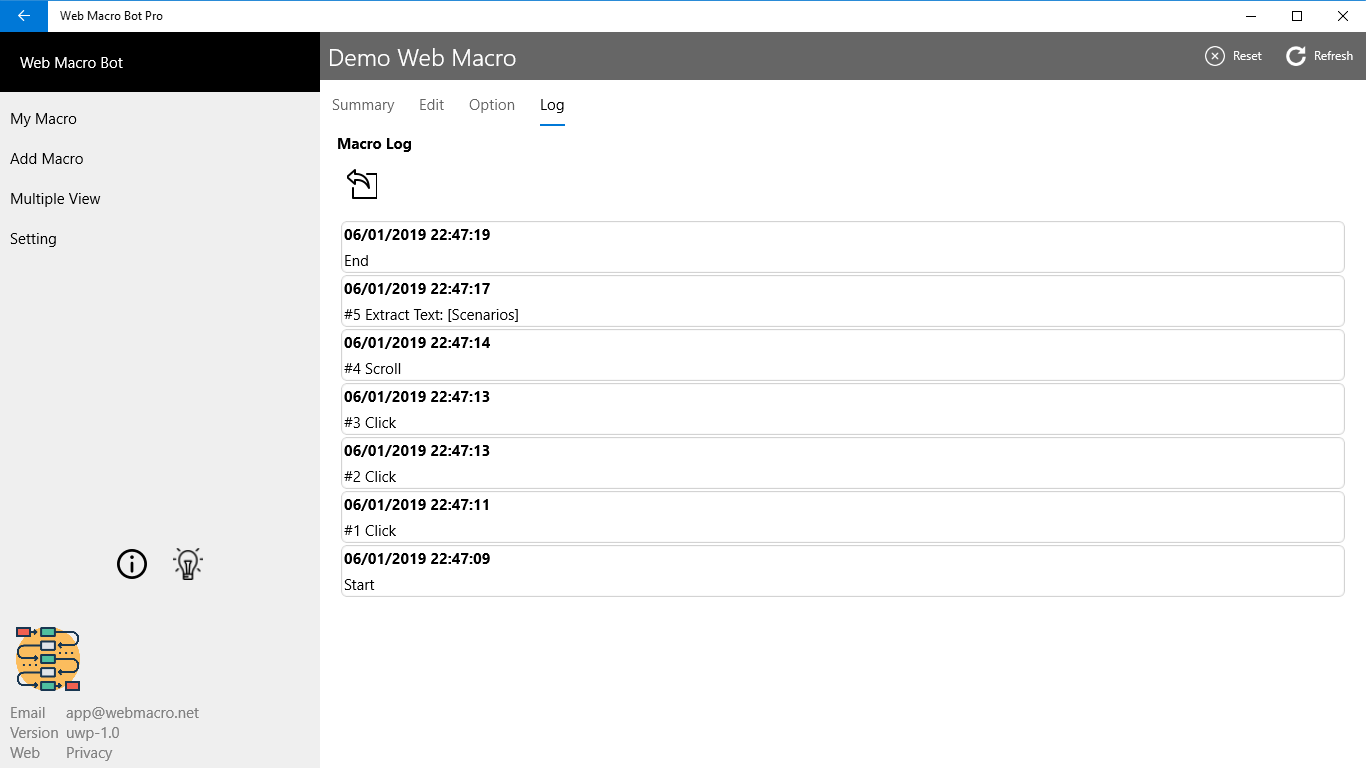
Task: Select the log entry labeled End
Action: 842,247
